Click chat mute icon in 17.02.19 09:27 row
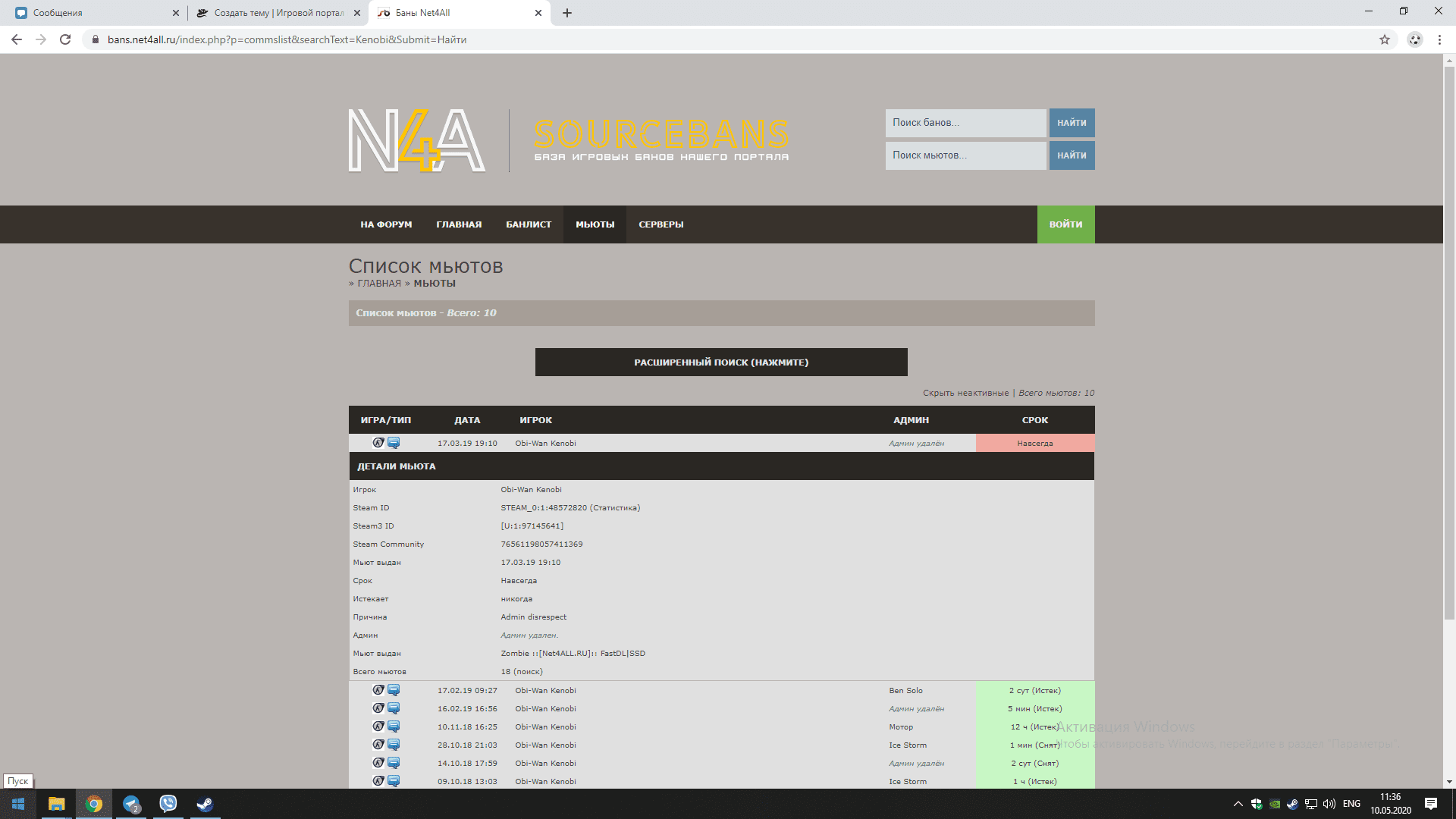Screen dimensions: 1456x819 [x=394, y=690]
